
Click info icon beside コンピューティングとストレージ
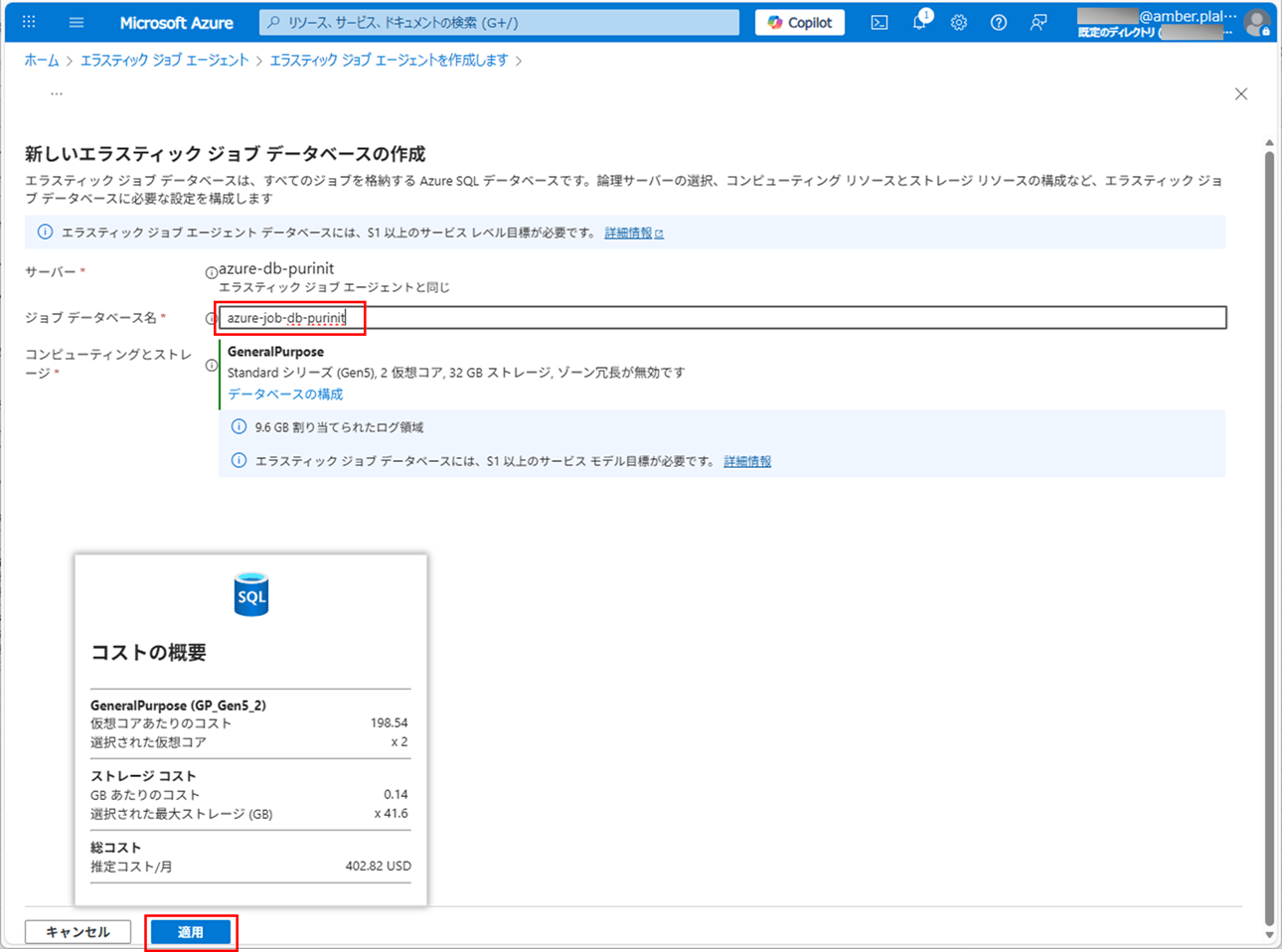coord(211,365)
